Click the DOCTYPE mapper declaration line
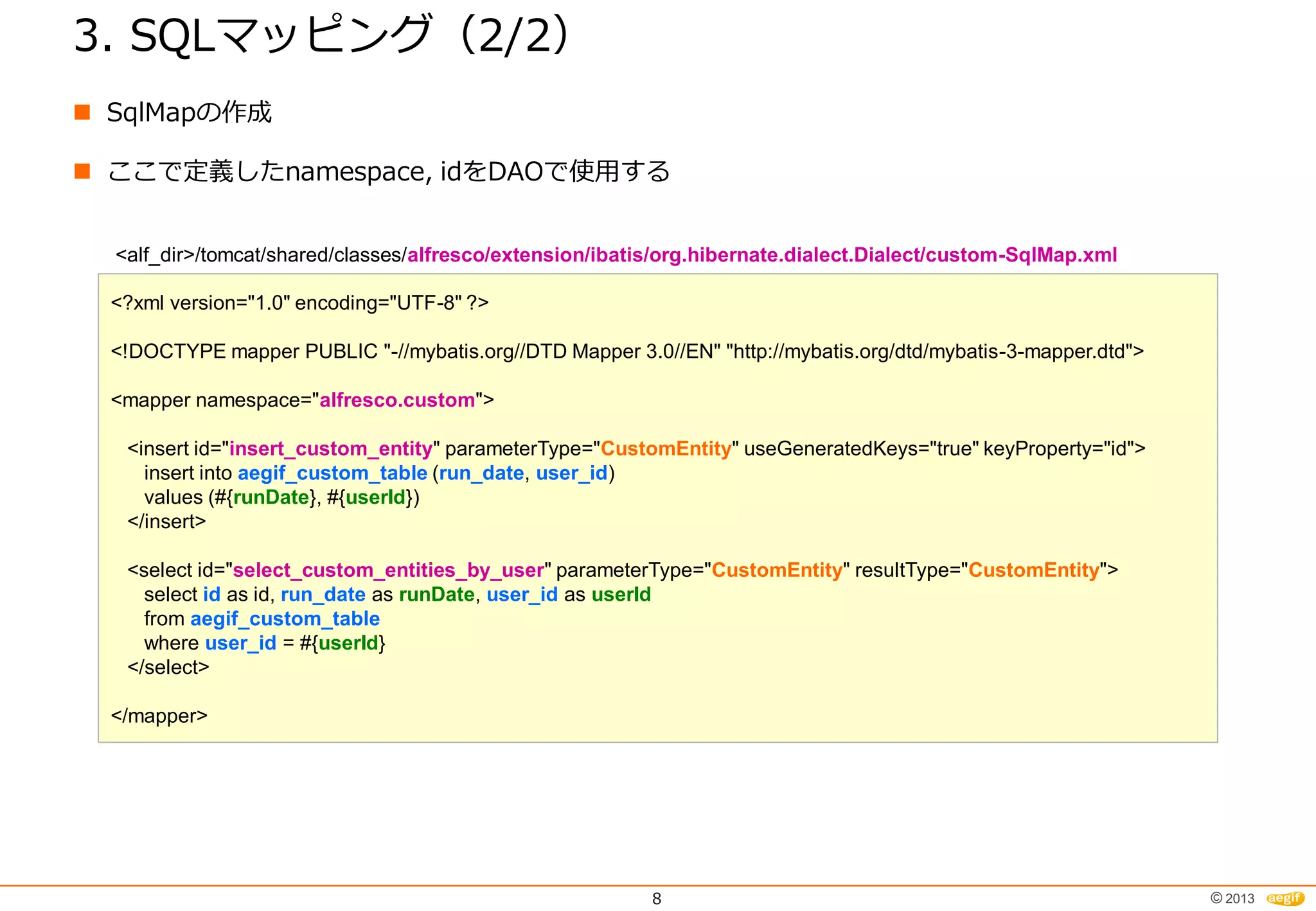The image size is (1316, 911). [x=627, y=351]
